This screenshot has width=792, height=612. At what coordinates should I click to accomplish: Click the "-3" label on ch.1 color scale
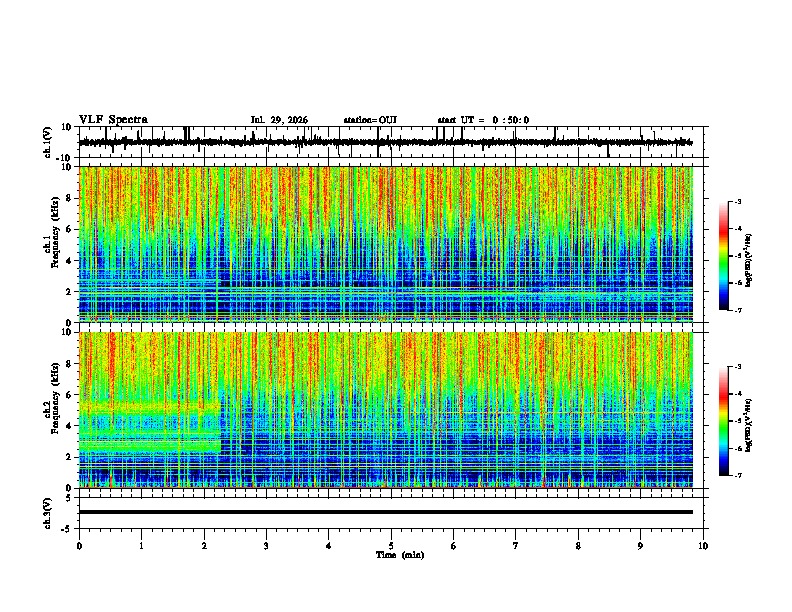pos(737,202)
